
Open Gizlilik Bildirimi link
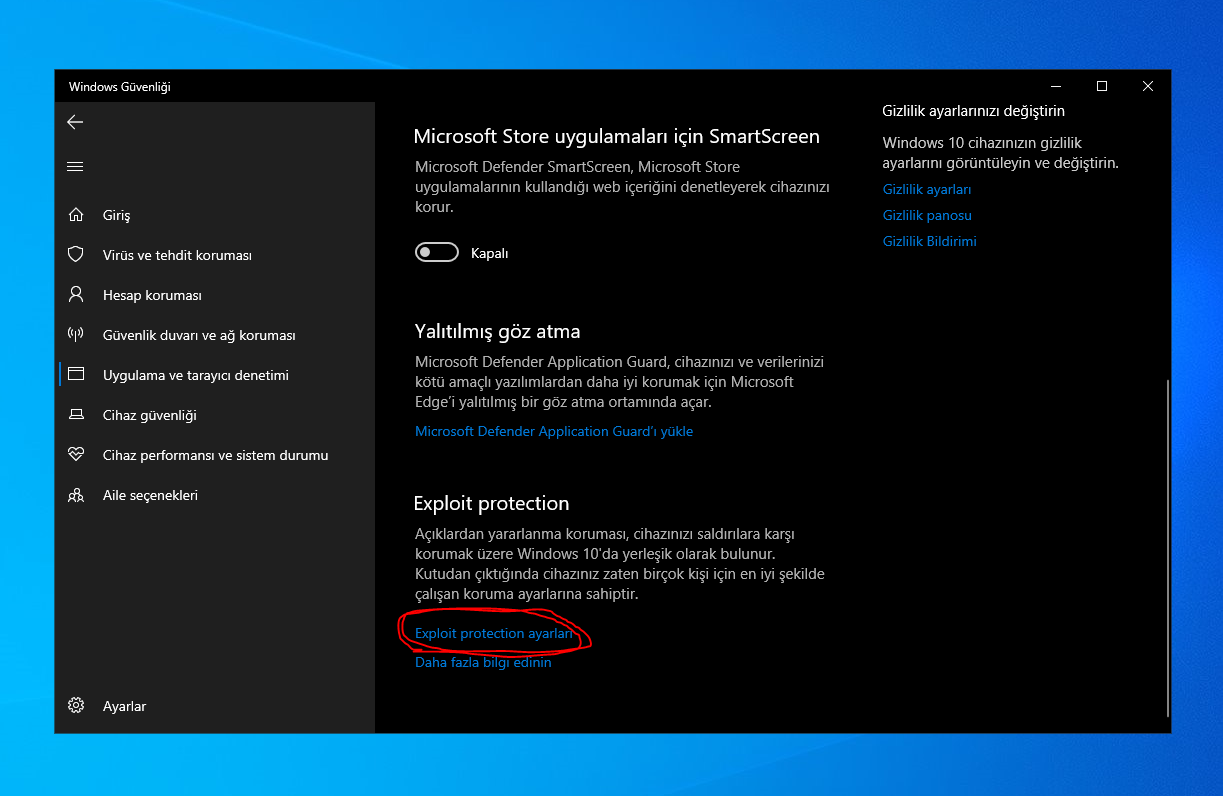point(930,241)
